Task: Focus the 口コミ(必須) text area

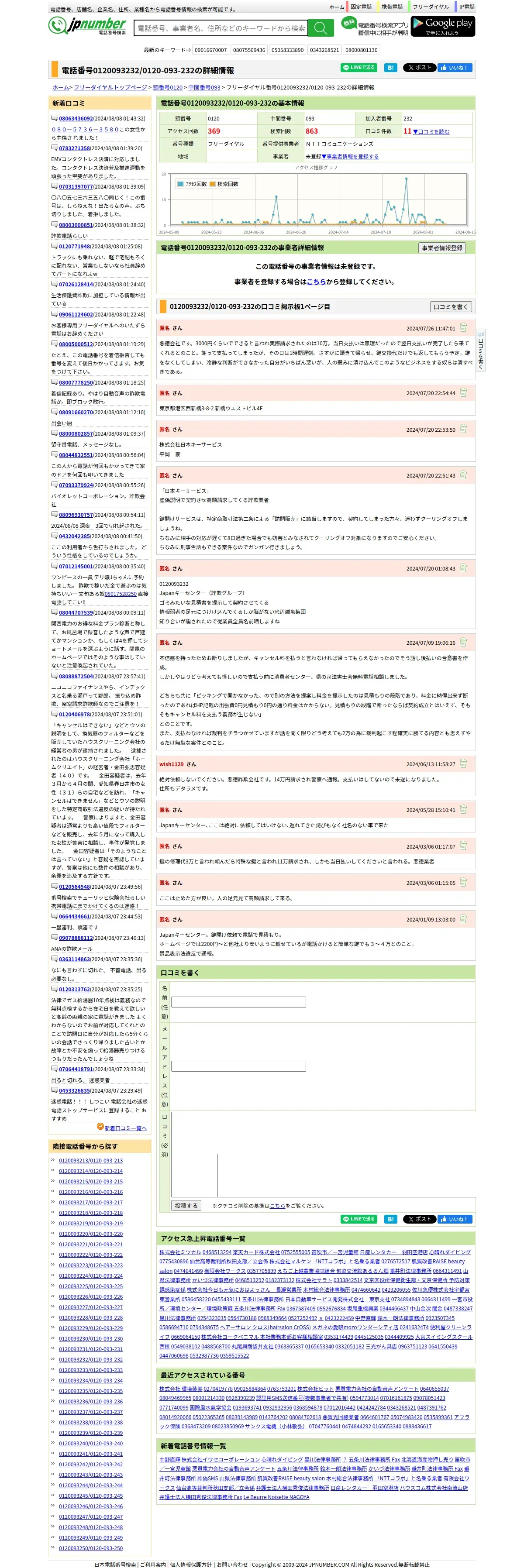Action: 323,1154
